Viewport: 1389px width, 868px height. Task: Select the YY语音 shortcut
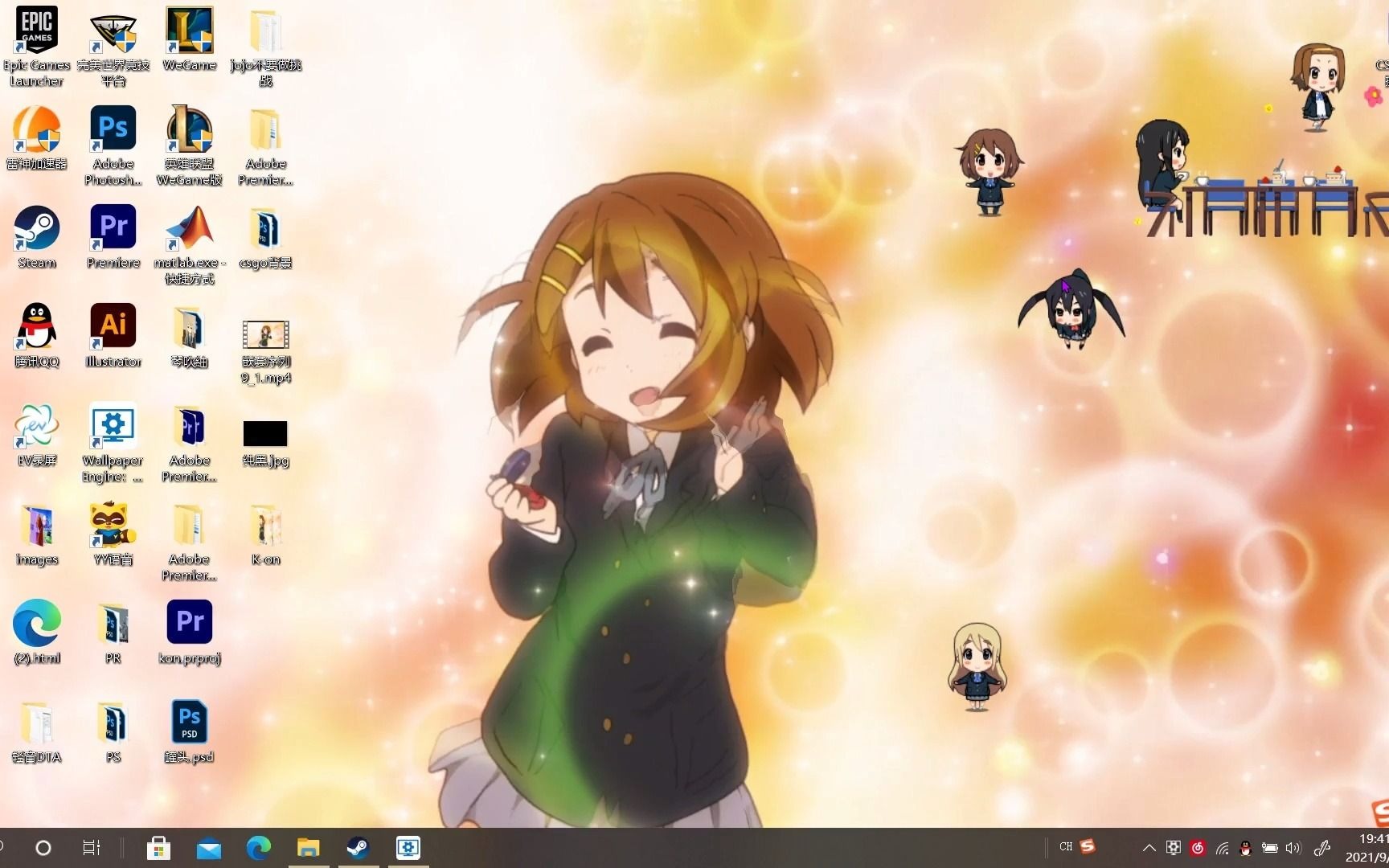(113, 534)
